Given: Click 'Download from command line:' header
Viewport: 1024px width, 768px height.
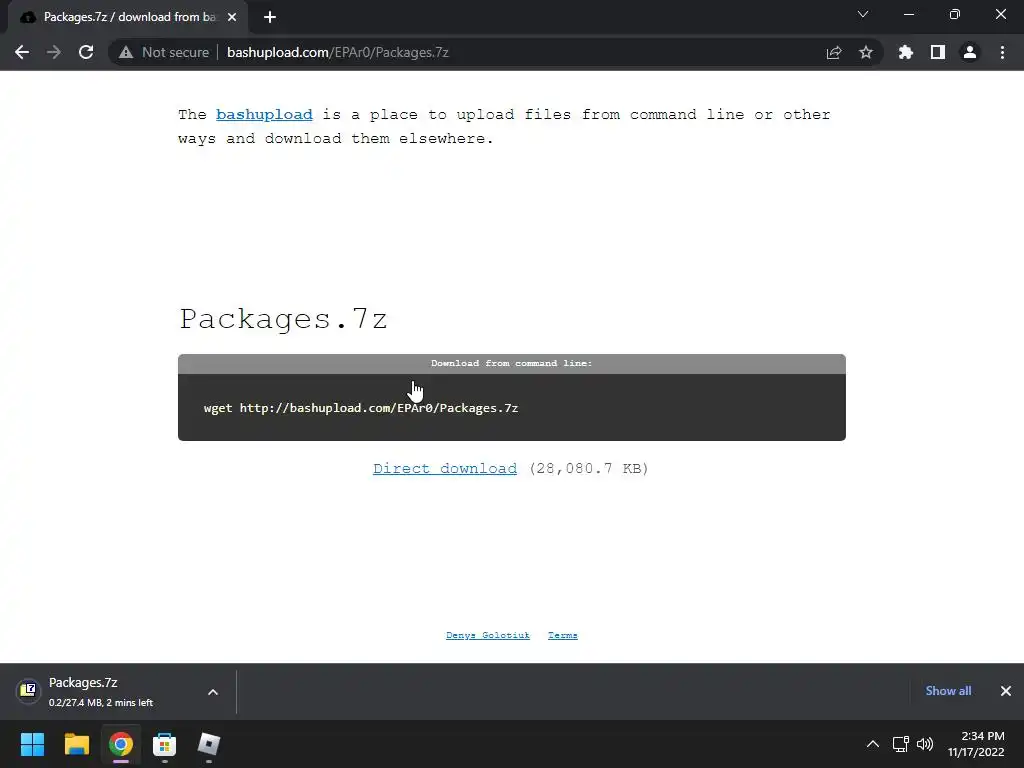Looking at the screenshot, I should pos(511,363).
